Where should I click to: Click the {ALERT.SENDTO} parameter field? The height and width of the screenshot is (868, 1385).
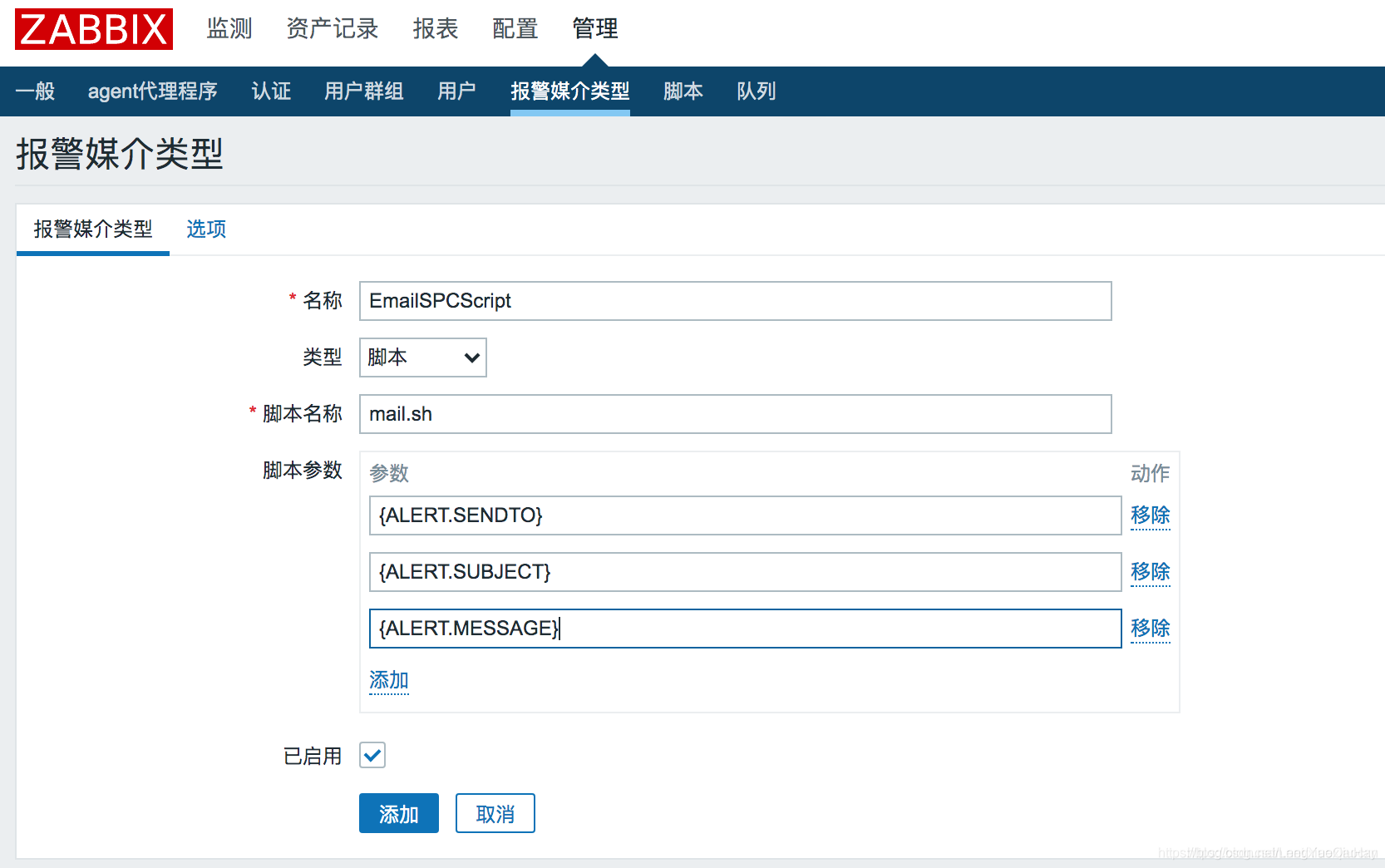745,515
